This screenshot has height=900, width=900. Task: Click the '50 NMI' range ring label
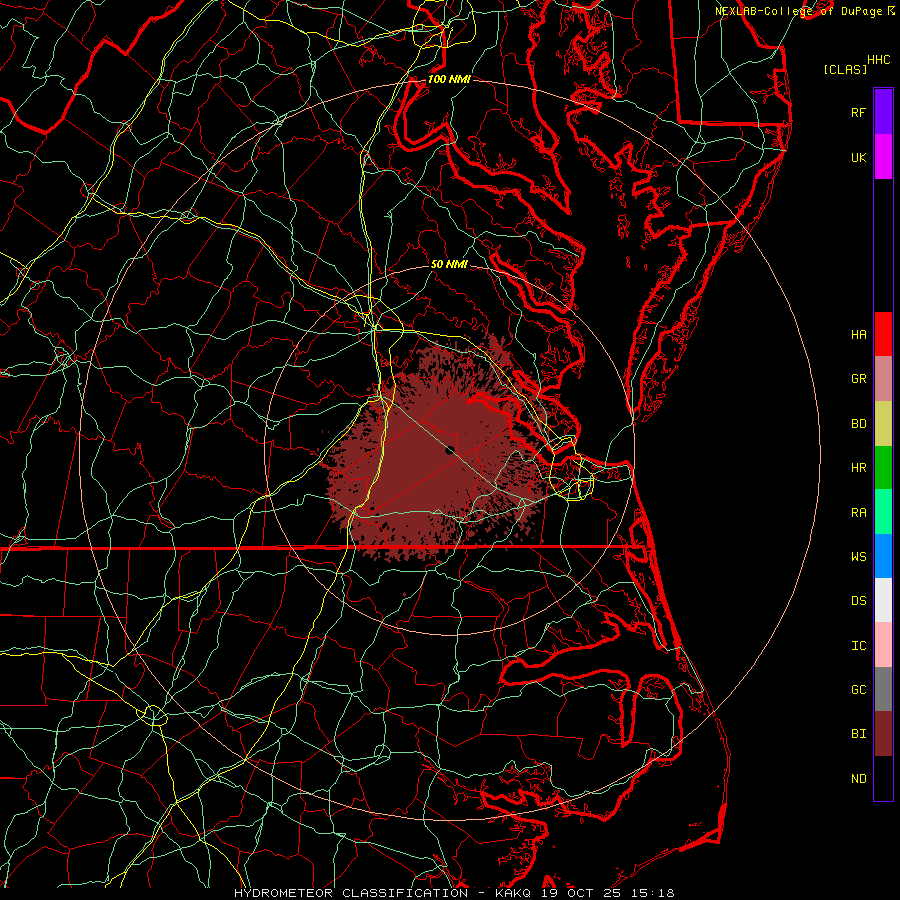449,264
